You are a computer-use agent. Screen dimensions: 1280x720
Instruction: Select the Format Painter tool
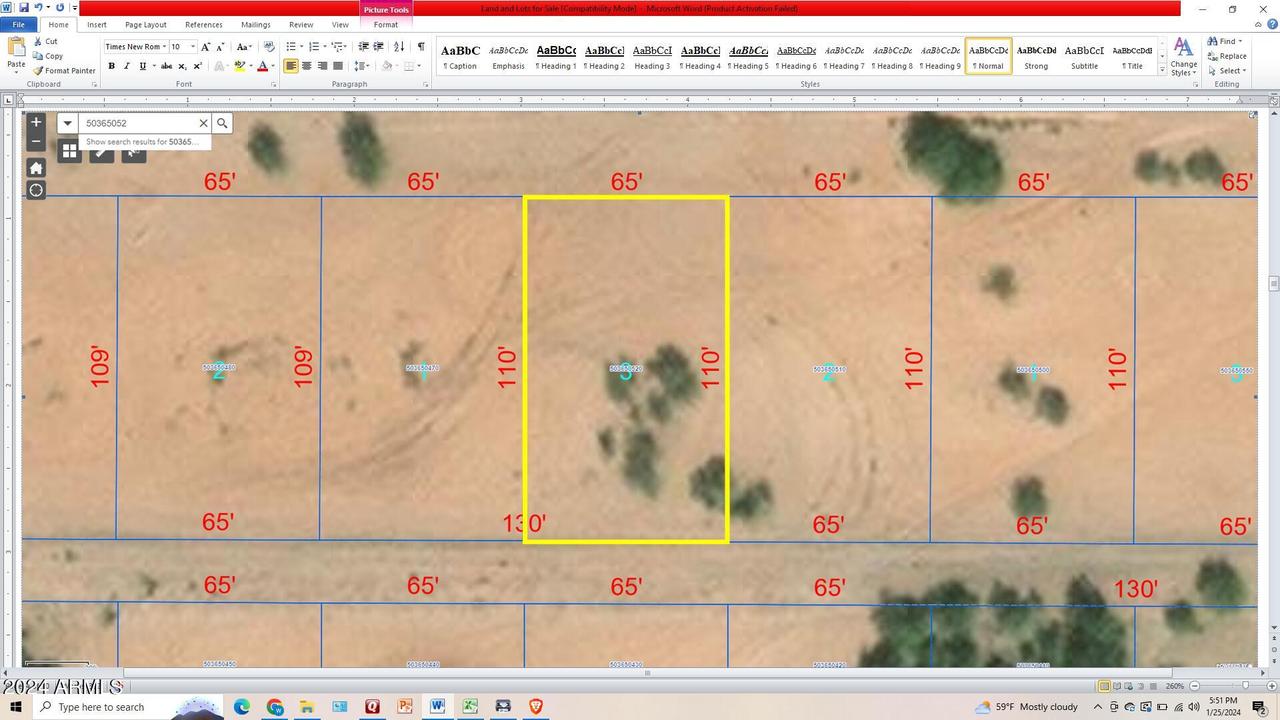click(x=66, y=71)
